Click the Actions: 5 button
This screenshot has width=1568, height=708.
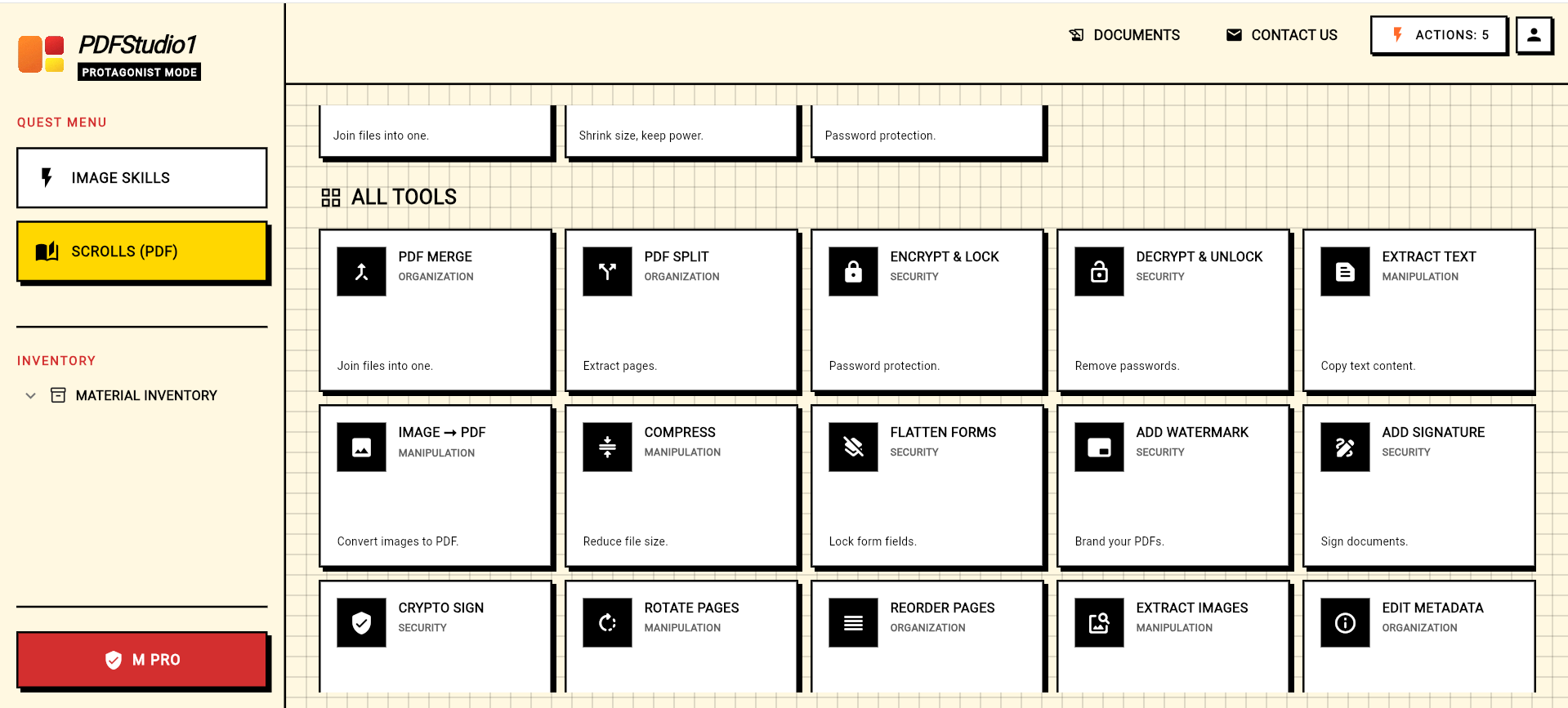[1439, 35]
